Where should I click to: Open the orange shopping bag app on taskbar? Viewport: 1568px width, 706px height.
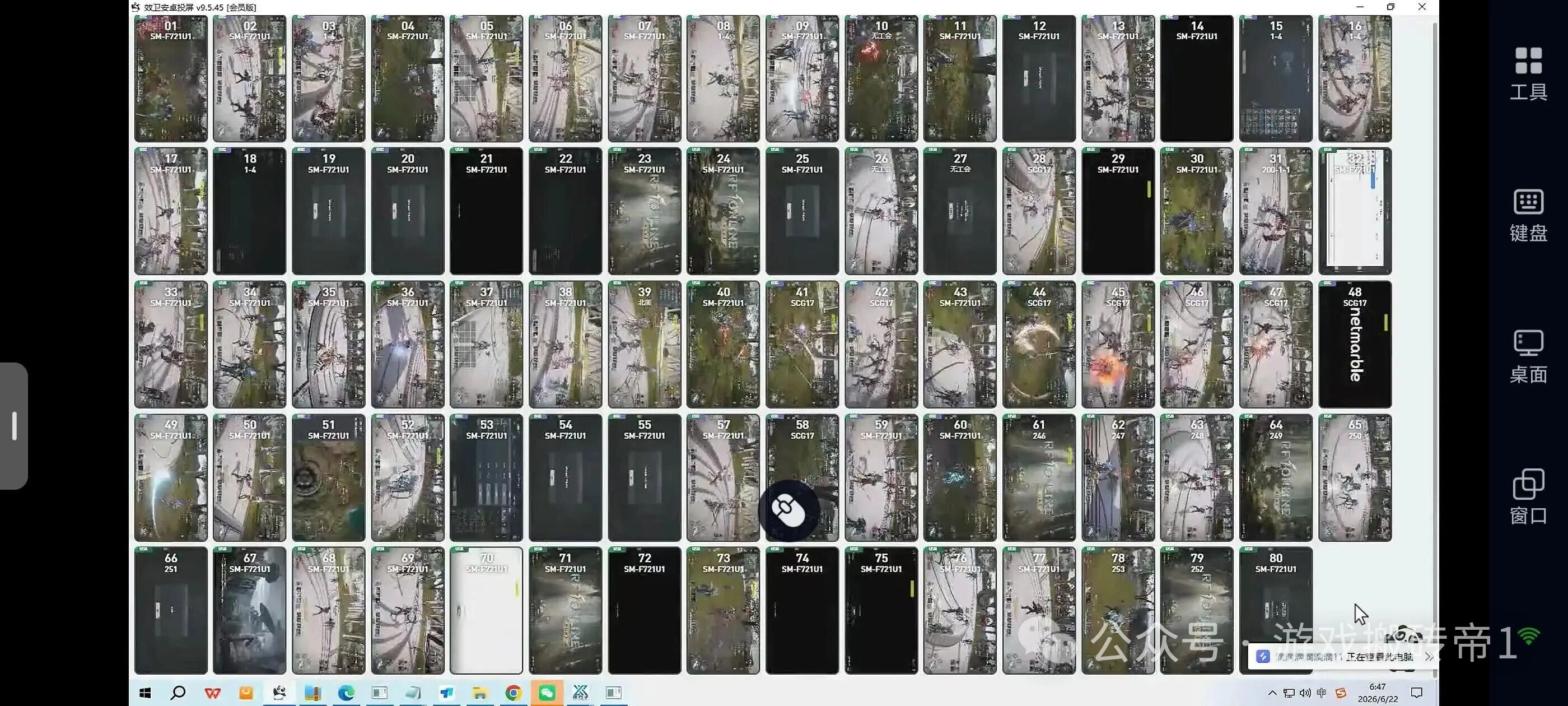point(246,693)
